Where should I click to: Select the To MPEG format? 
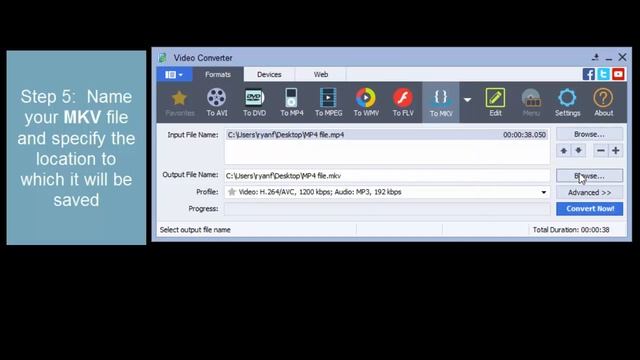(x=328, y=103)
